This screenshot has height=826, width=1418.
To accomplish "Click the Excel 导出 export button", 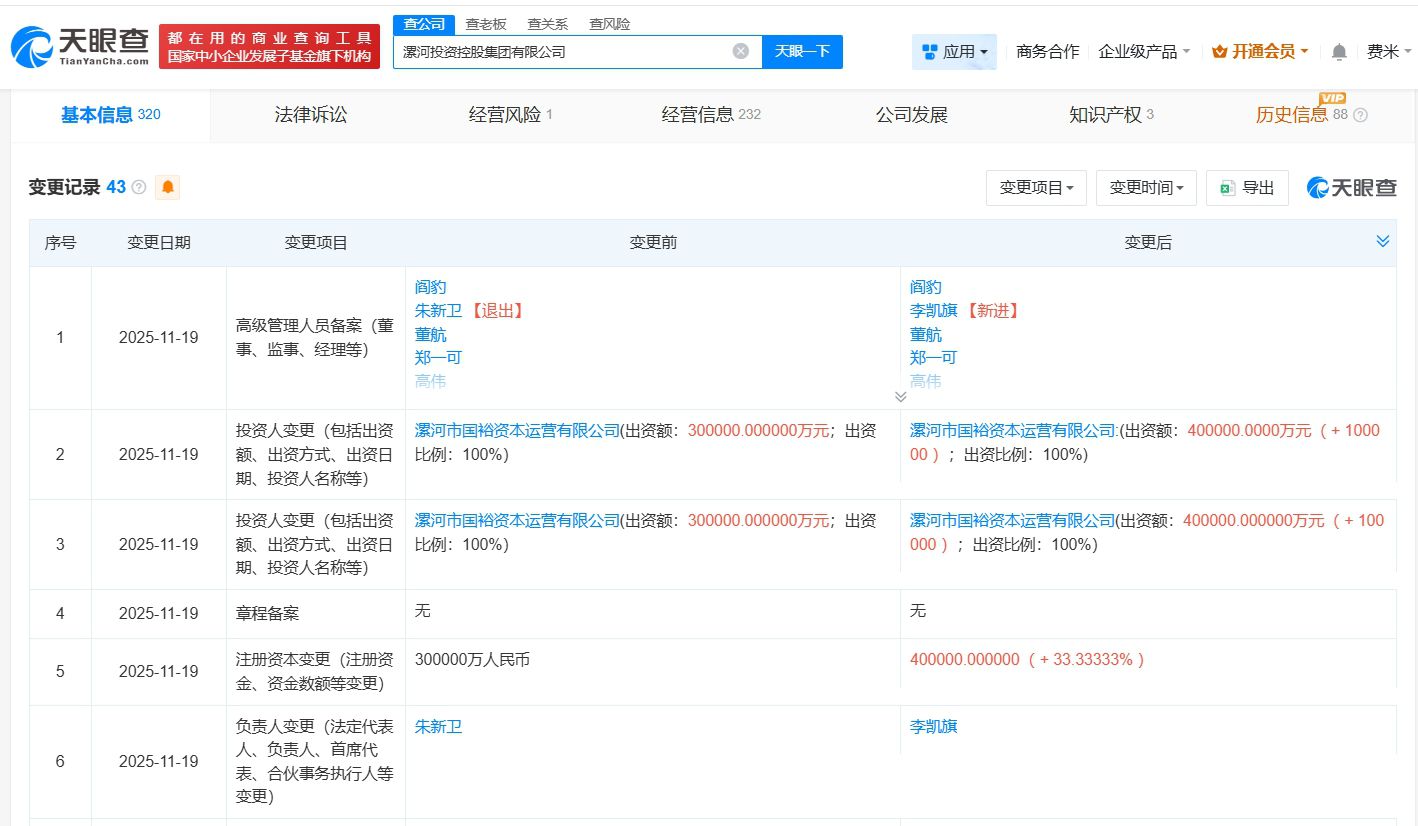I will (1247, 188).
